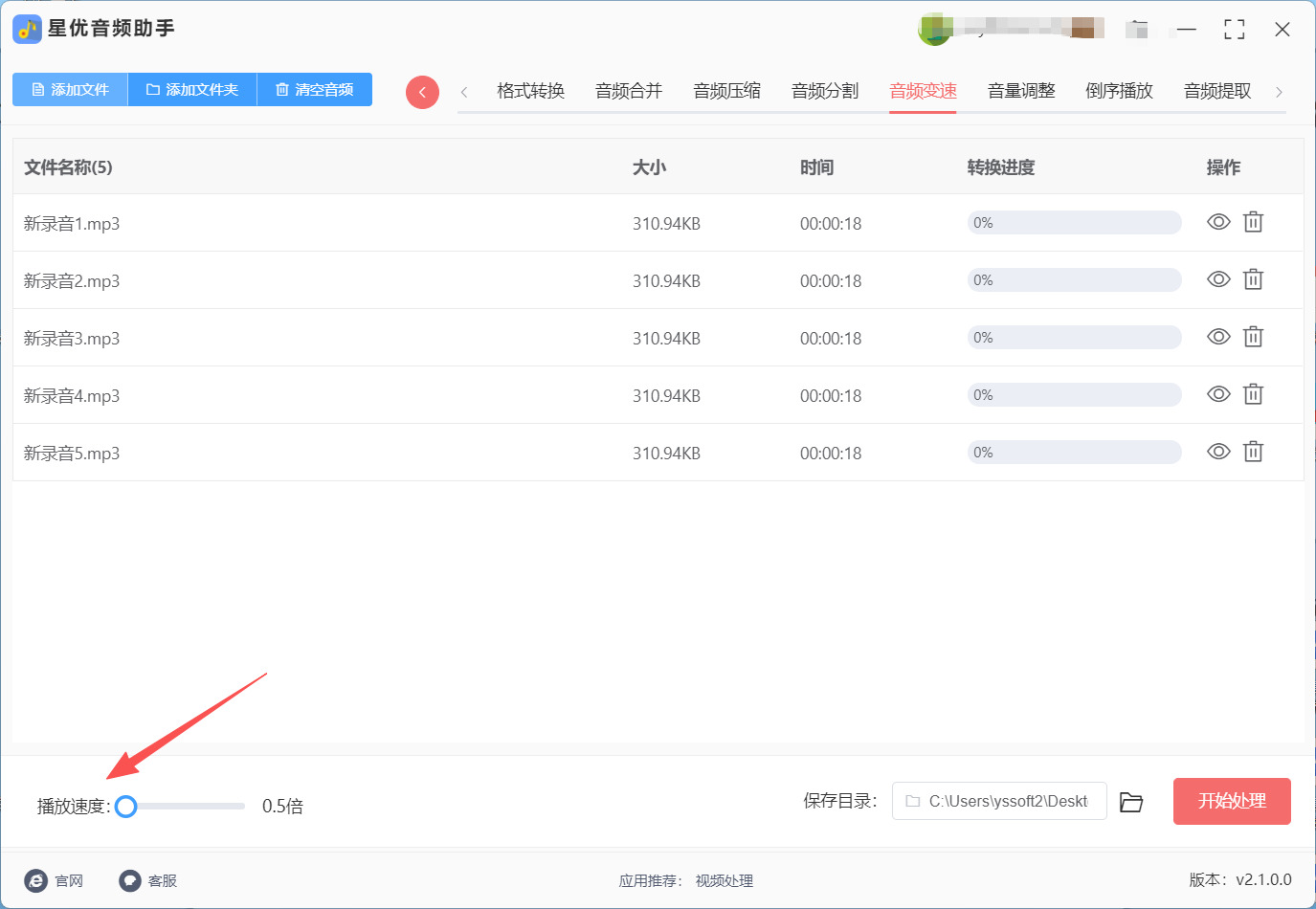Open the 音频合并 tab
The image size is (1316, 909).
(x=629, y=91)
